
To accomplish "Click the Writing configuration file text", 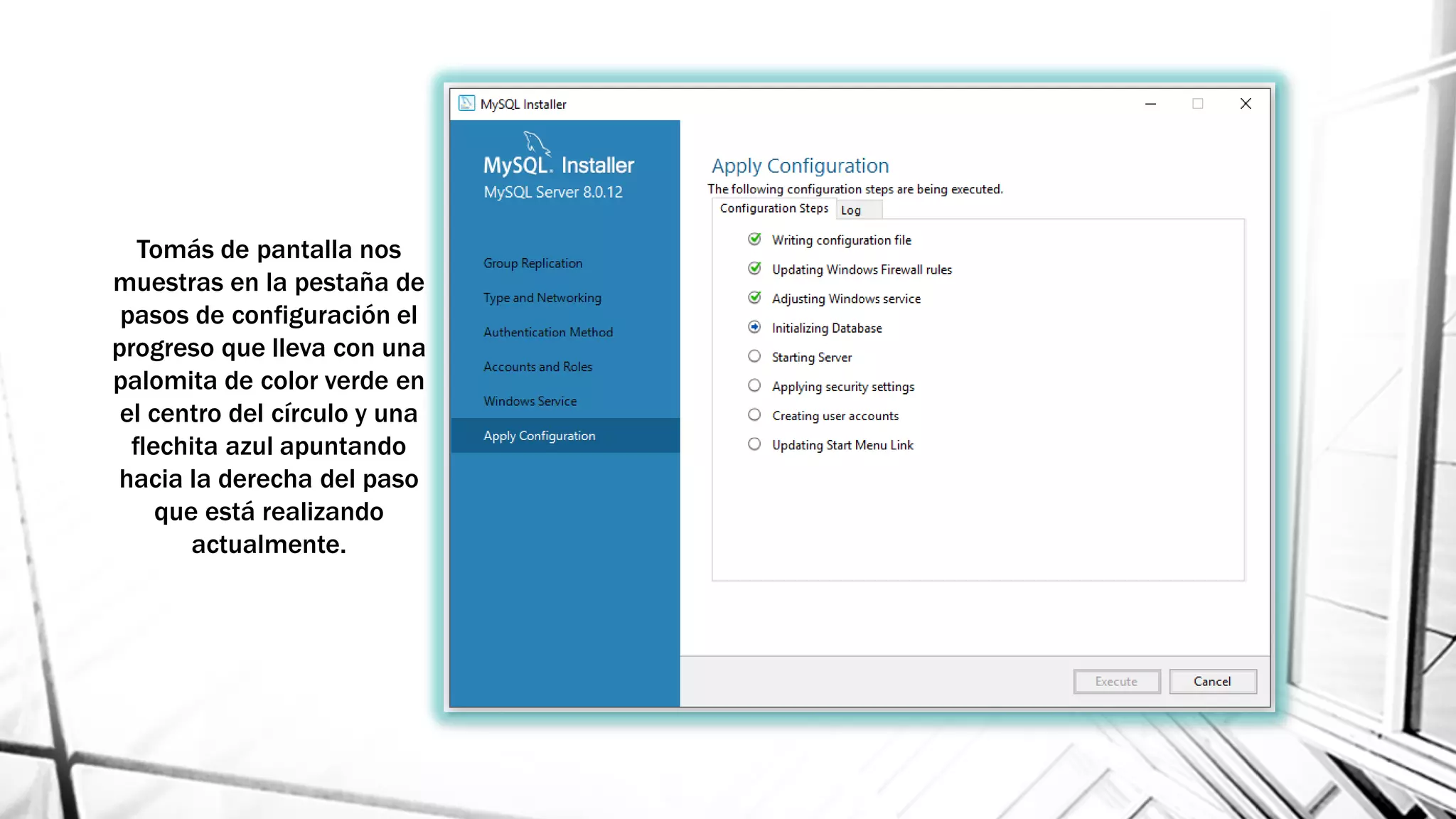I will tap(842, 240).
